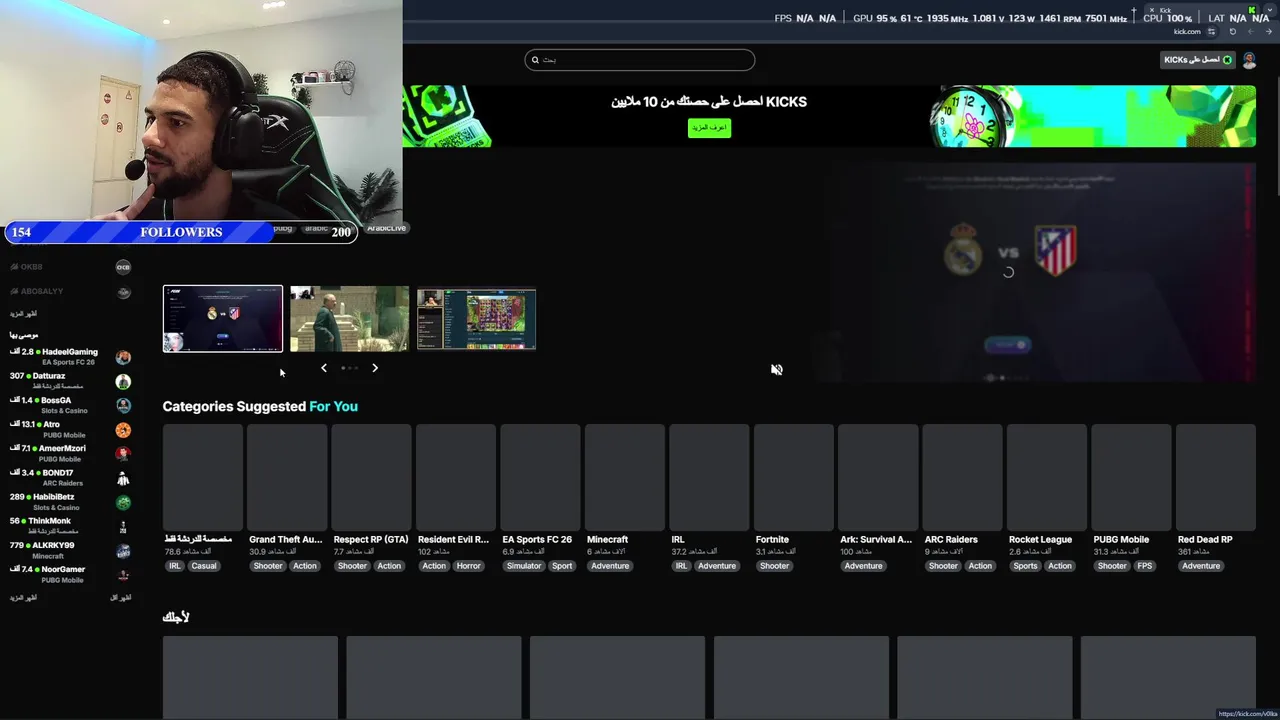This screenshot has height=720, width=1280.
Task: Click the search magnifier icon
Action: pos(535,60)
